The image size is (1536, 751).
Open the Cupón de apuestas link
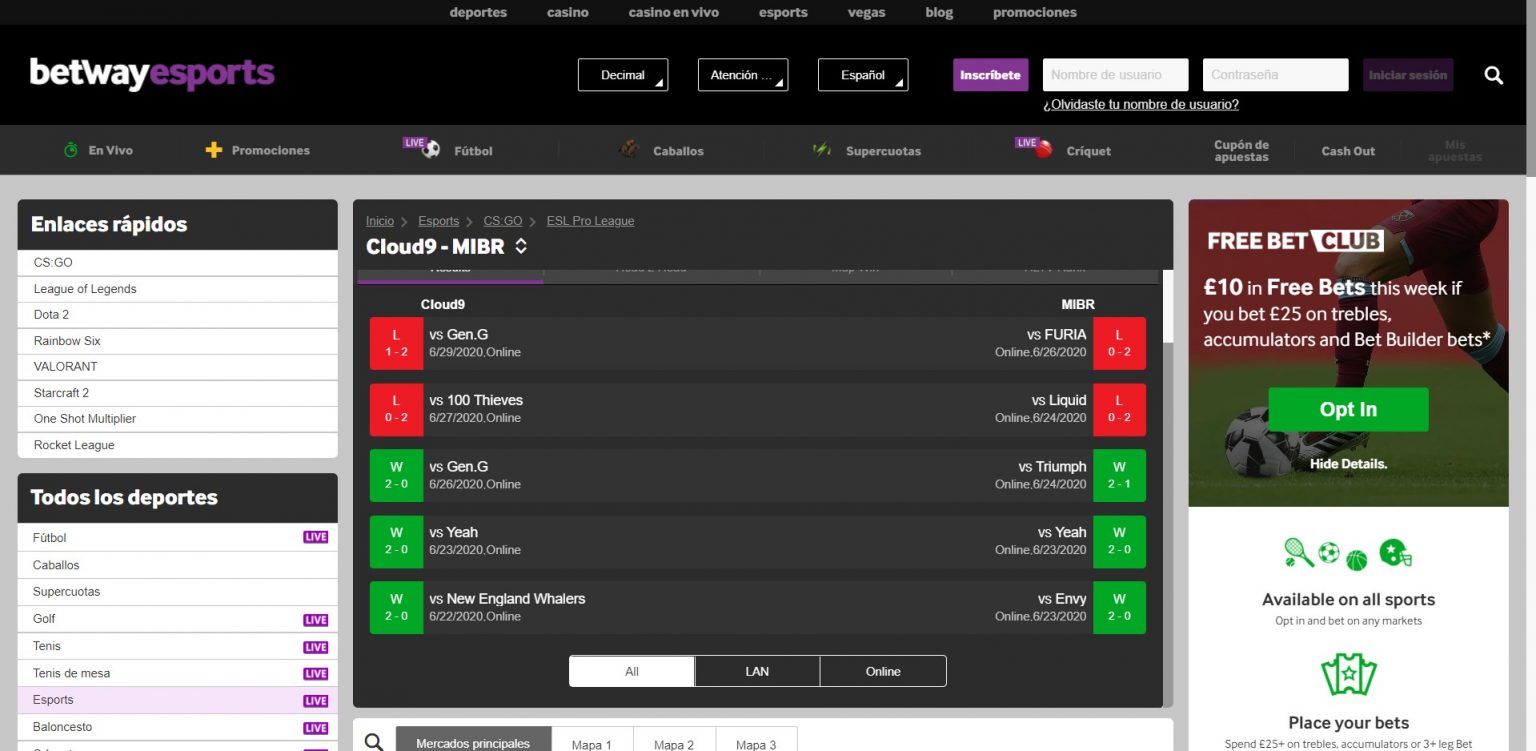[1241, 151]
